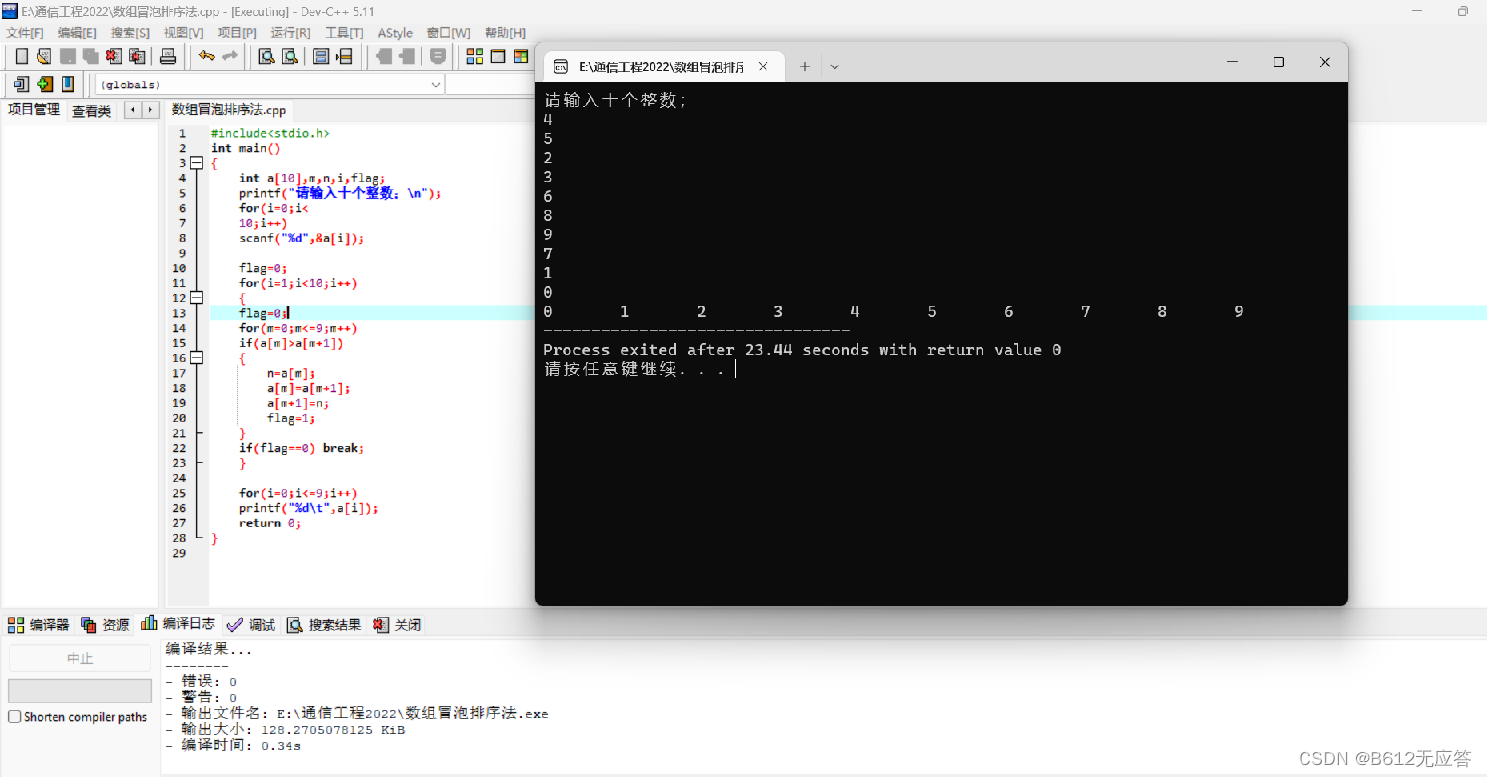1487x777 pixels.
Task: Click the Save All toolbar icon
Action: tap(90, 56)
